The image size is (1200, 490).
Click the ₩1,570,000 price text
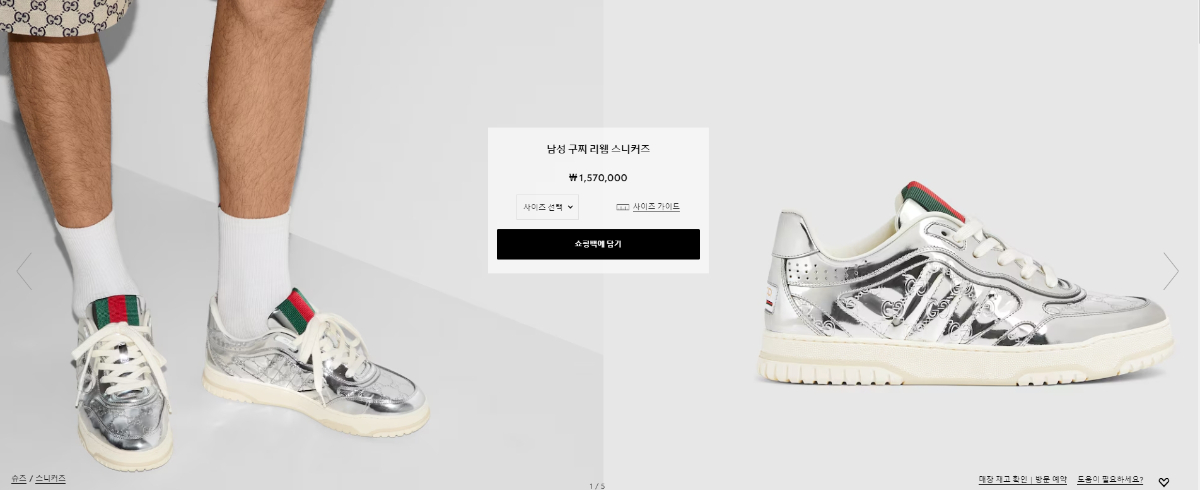tap(598, 178)
